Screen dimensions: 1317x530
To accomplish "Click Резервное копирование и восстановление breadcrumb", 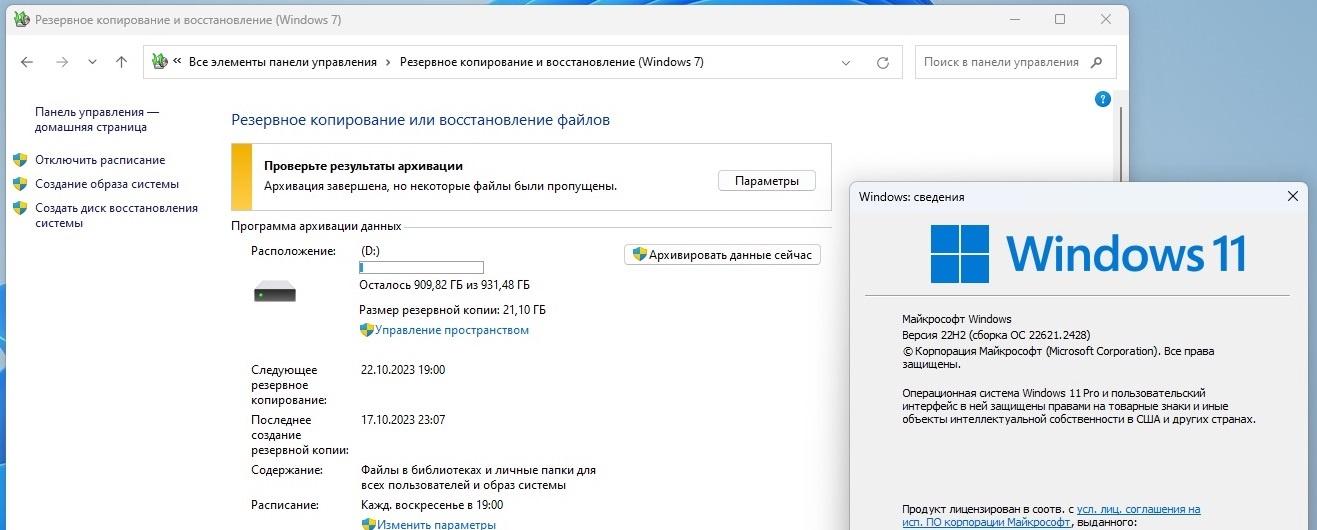I will 551,62.
